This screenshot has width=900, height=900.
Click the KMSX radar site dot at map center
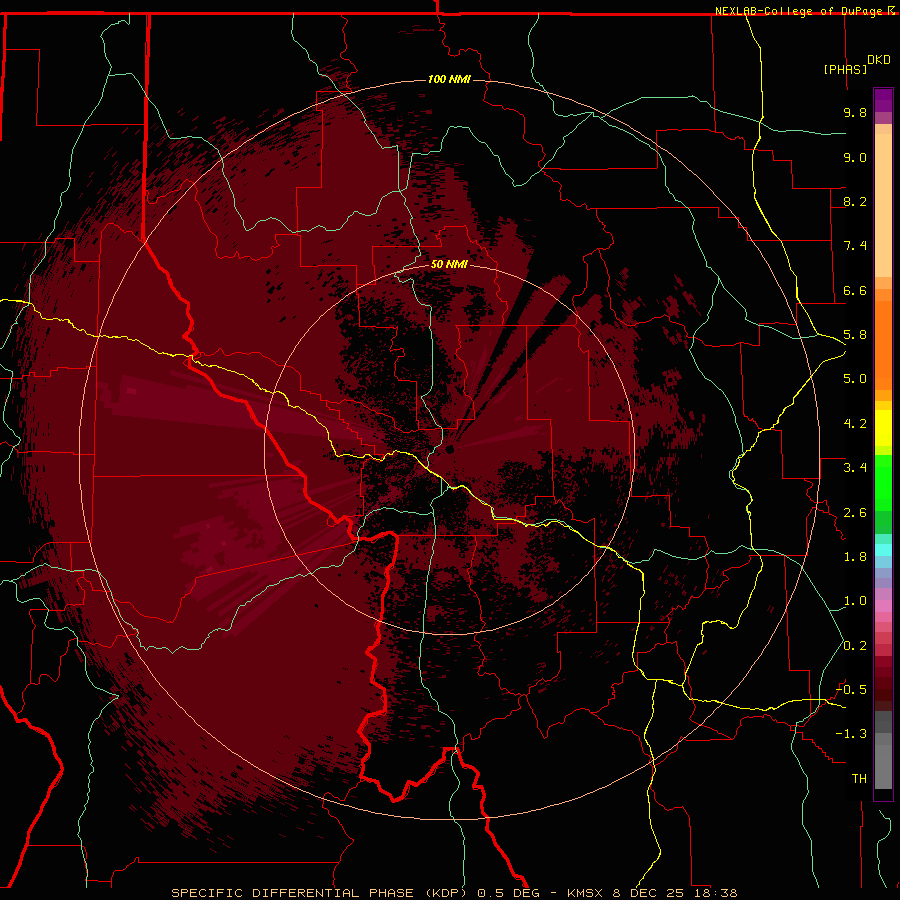450,449
